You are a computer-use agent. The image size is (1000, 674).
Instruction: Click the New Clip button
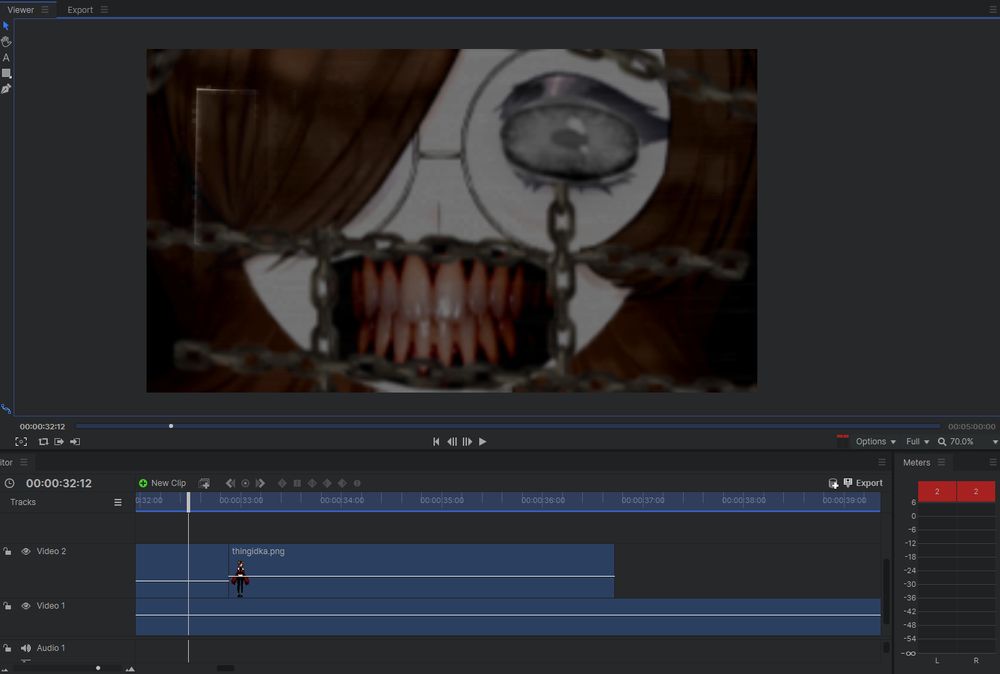pyautogui.click(x=162, y=483)
